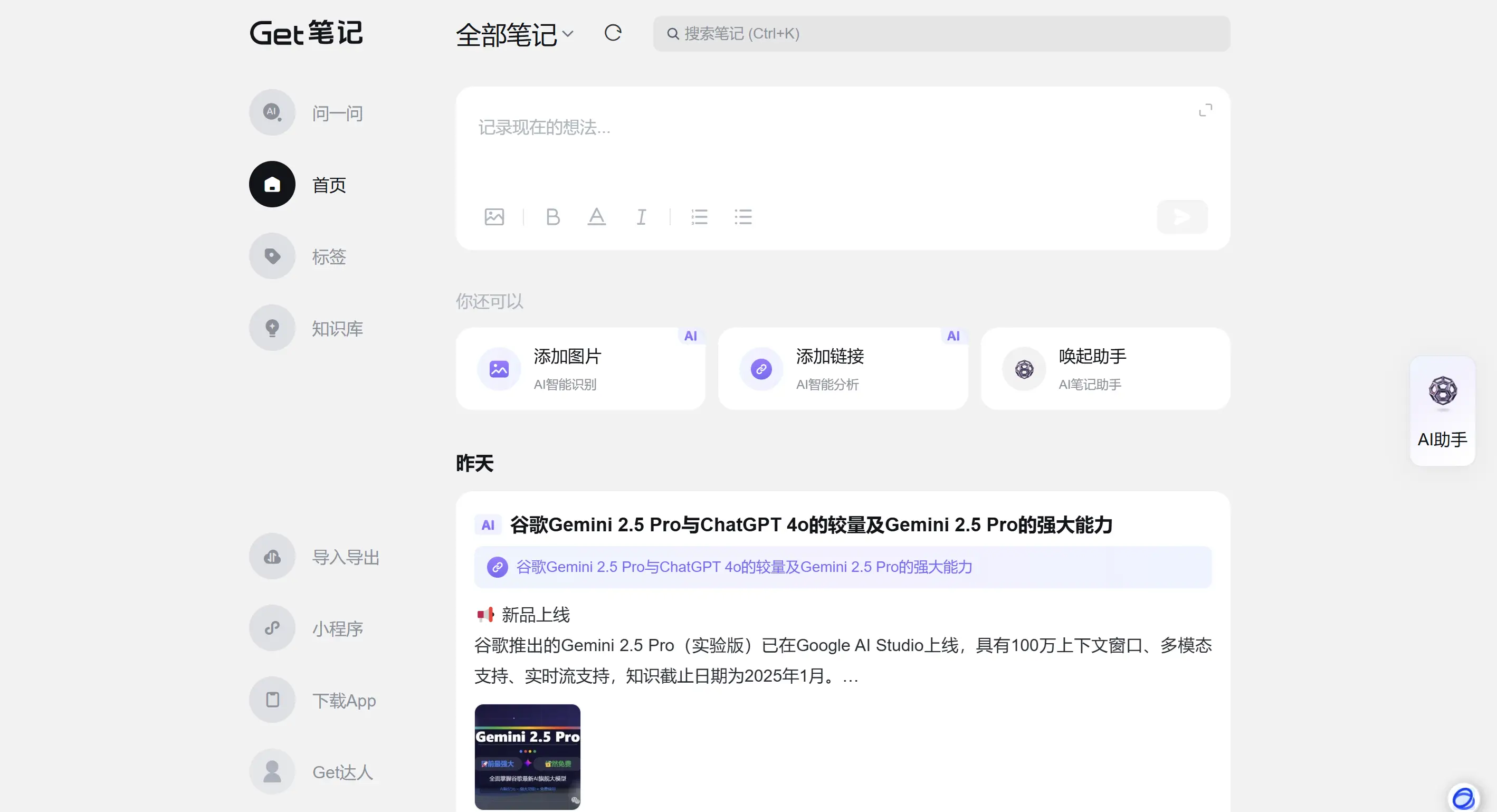
Task: Open the 小程序 mini-program icon
Action: click(272, 628)
